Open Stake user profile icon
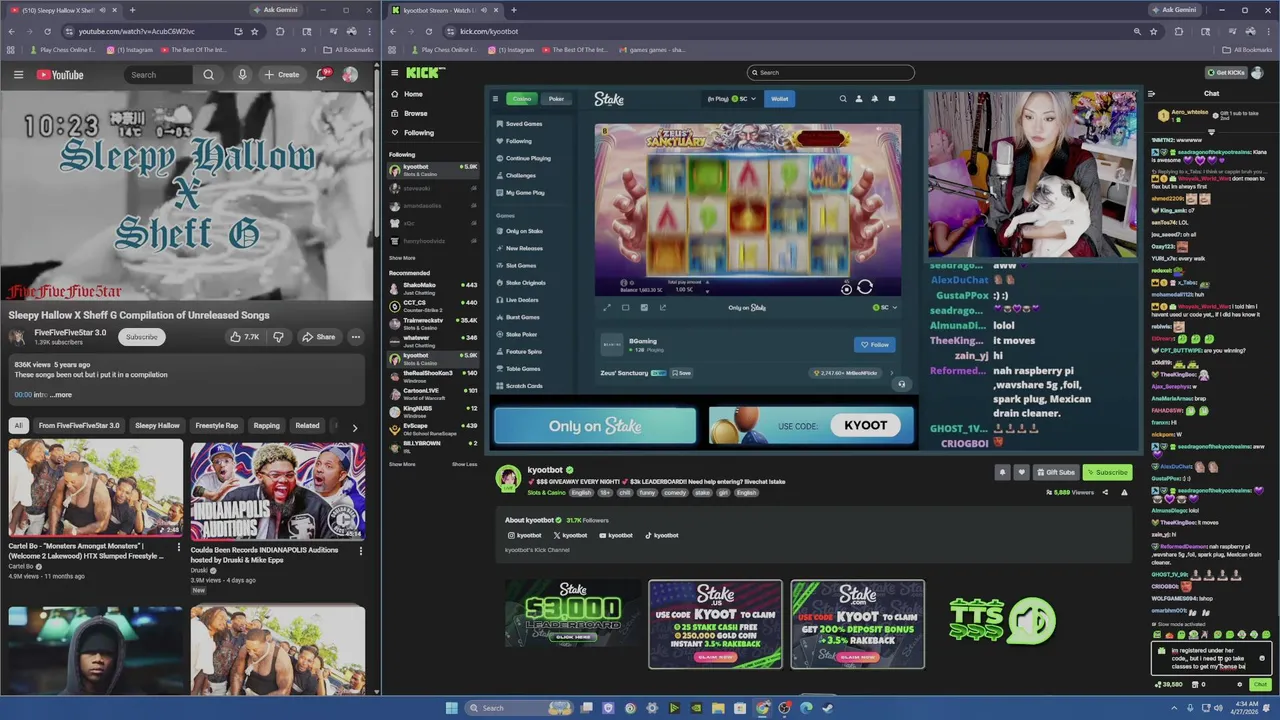 [859, 99]
